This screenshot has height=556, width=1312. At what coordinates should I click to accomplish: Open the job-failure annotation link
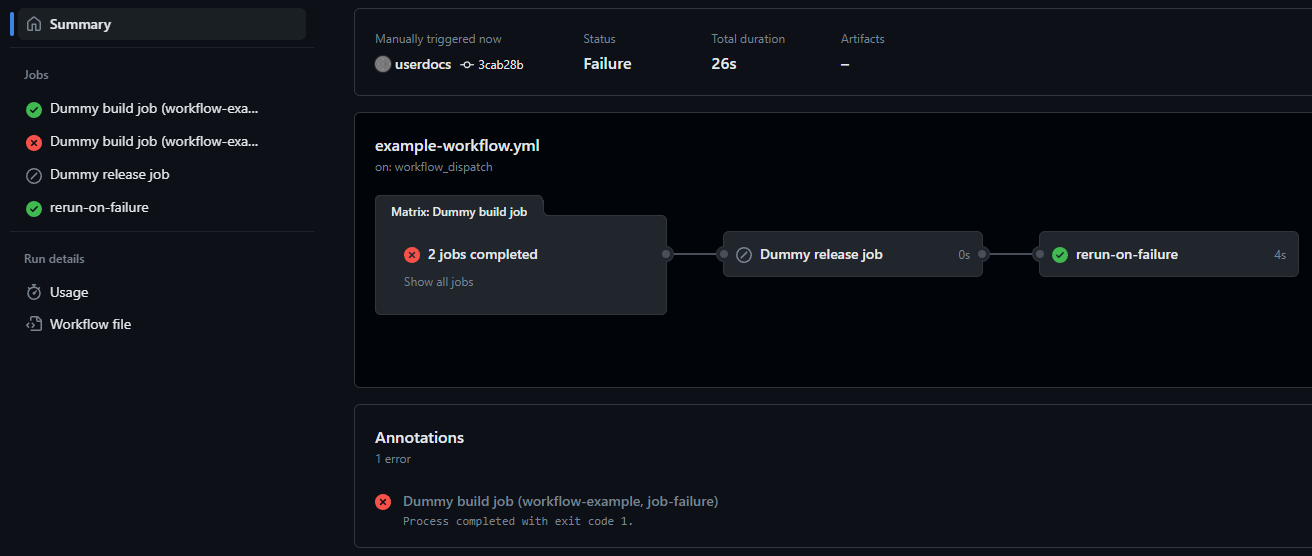pos(560,501)
